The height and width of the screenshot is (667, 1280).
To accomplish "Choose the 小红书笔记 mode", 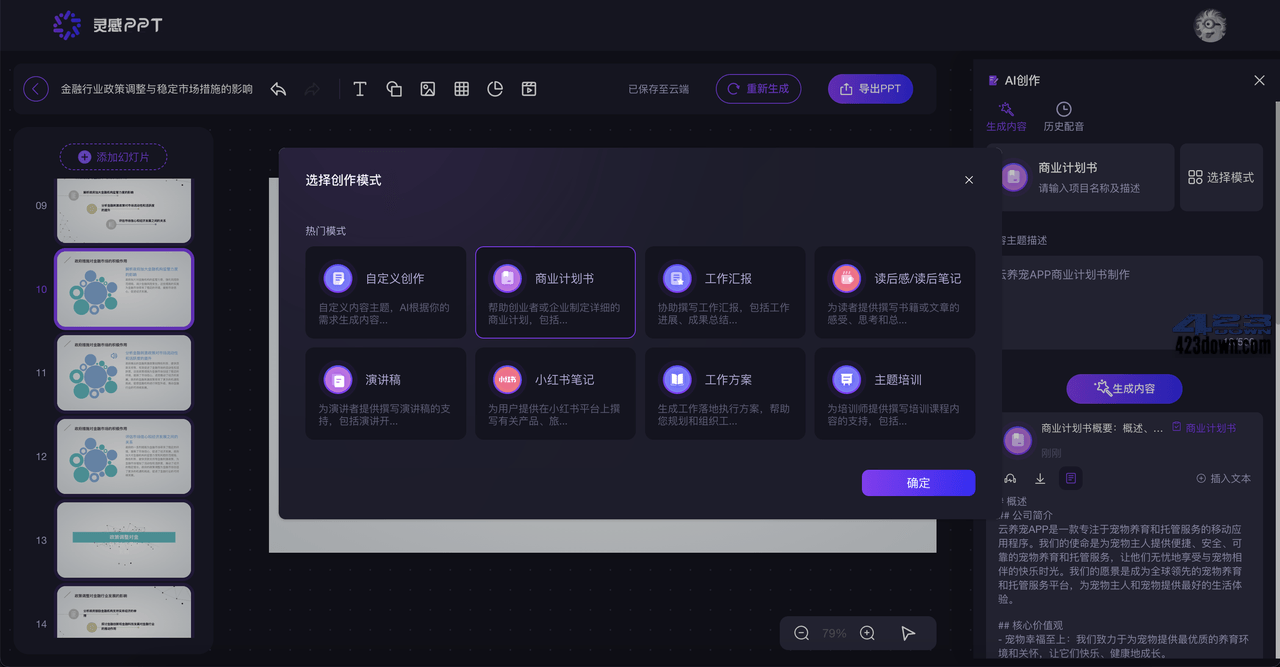I will click(555, 393).
